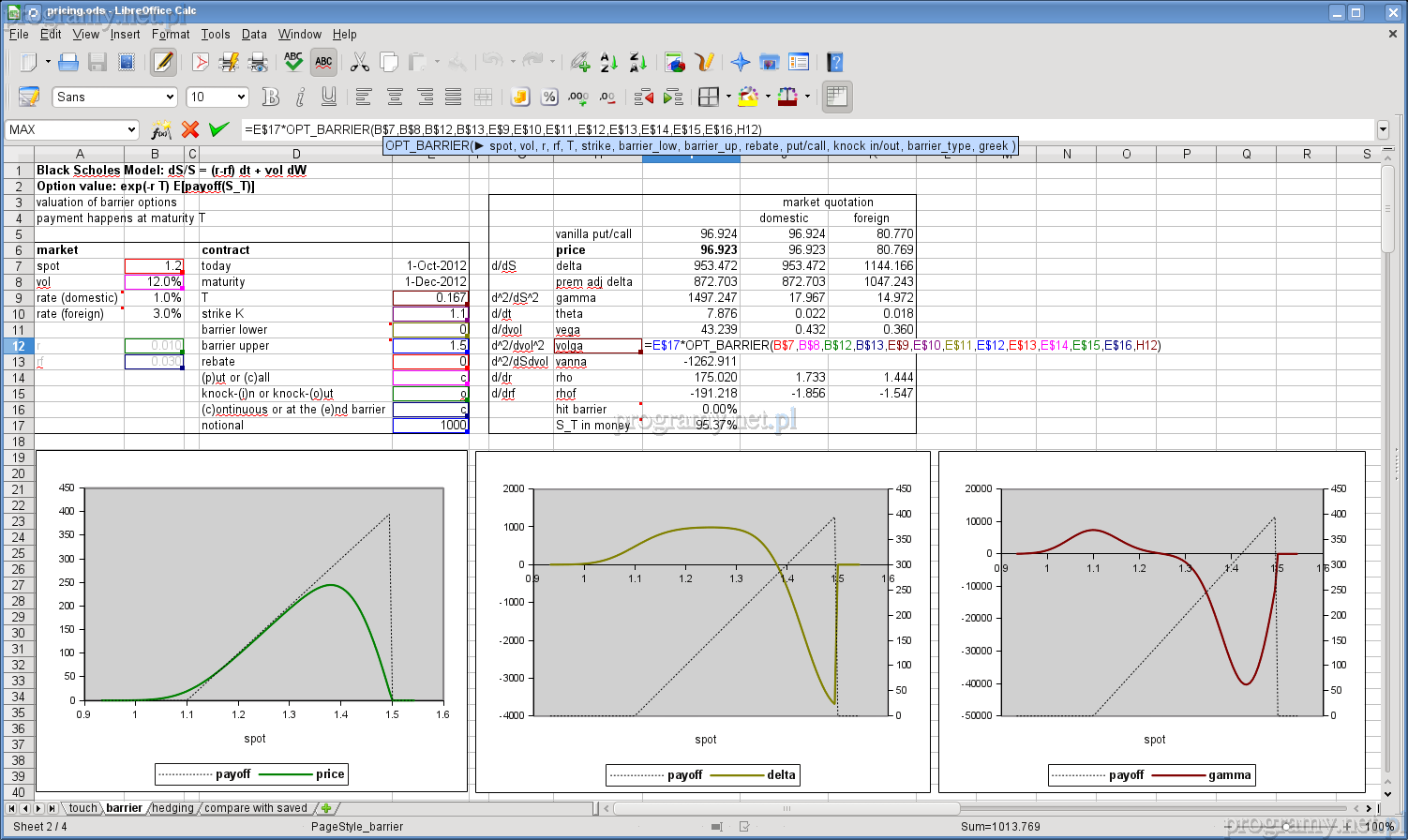
Task: Open the font size dropdown
Action: 241,97
